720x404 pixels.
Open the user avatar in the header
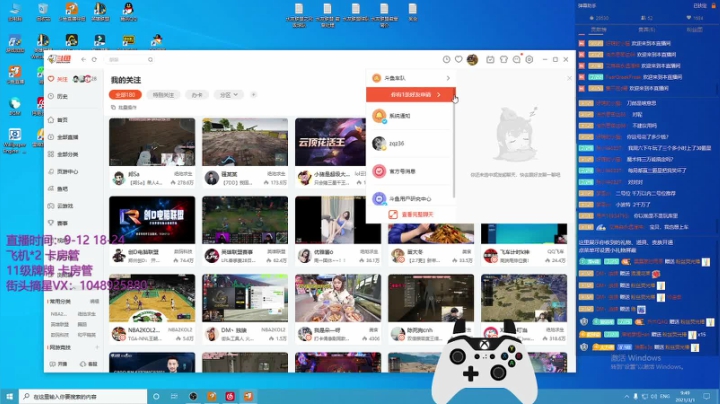coord(472,59)
